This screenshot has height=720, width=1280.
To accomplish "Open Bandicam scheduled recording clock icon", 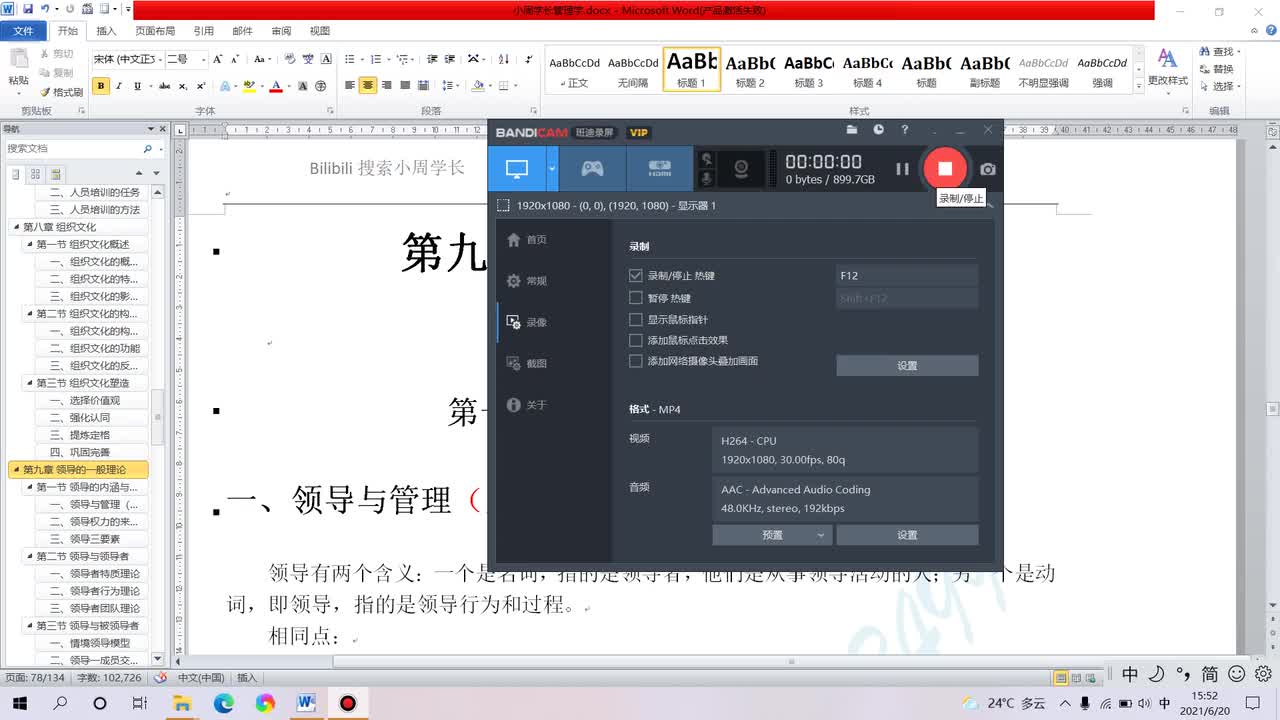I will pos(878,130).
